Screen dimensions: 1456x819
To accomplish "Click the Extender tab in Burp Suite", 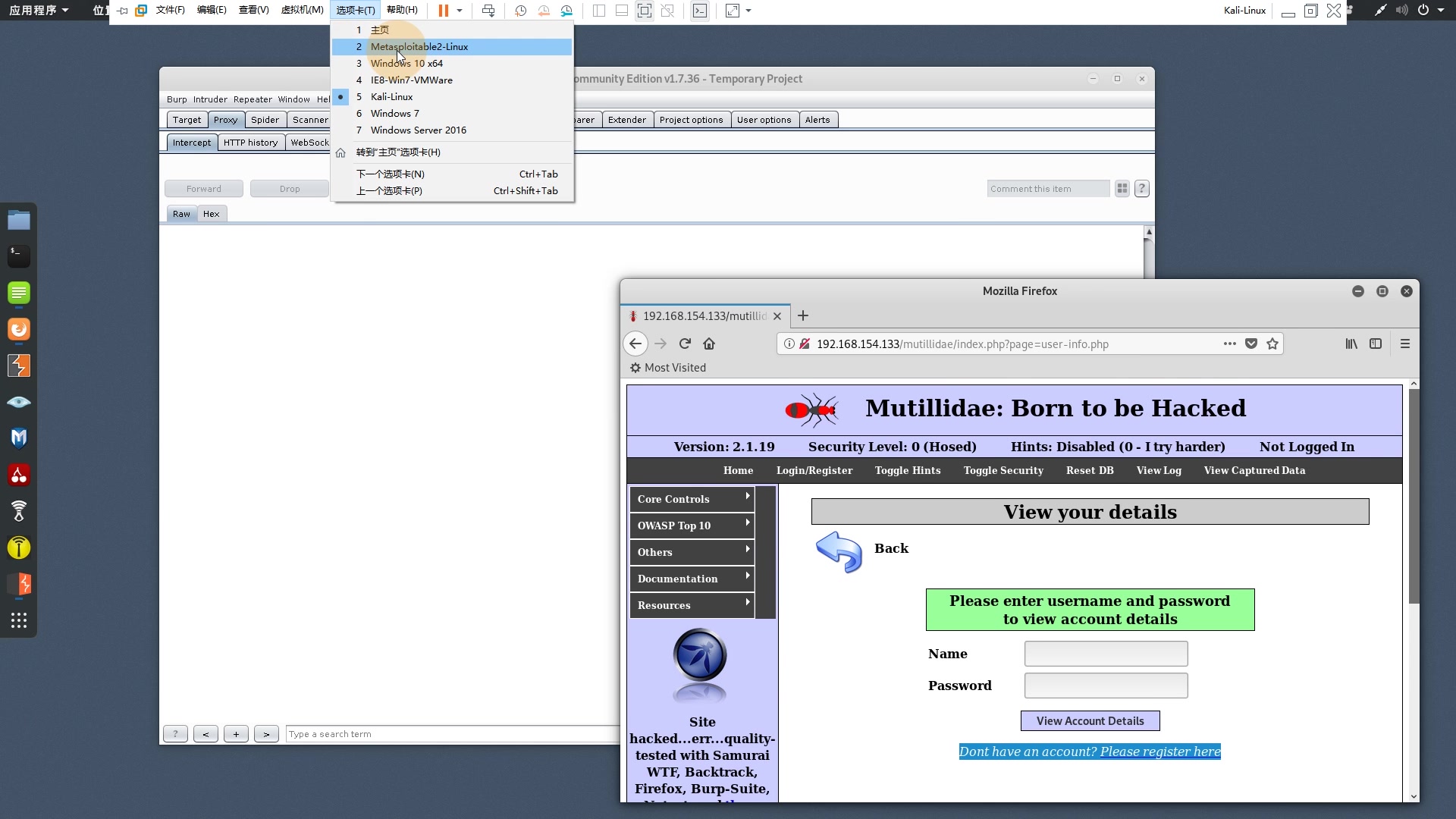I will pos(627,119).
